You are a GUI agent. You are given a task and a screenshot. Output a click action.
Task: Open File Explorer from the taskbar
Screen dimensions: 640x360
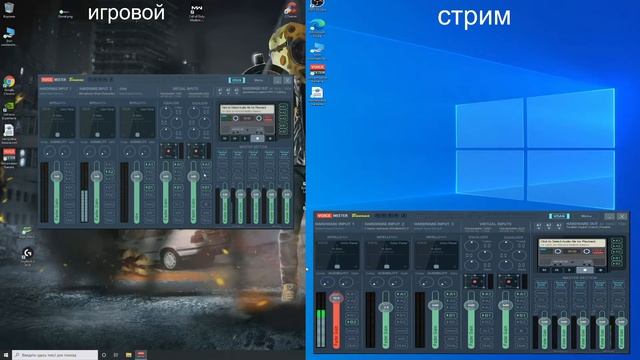(x=129, y=355)
